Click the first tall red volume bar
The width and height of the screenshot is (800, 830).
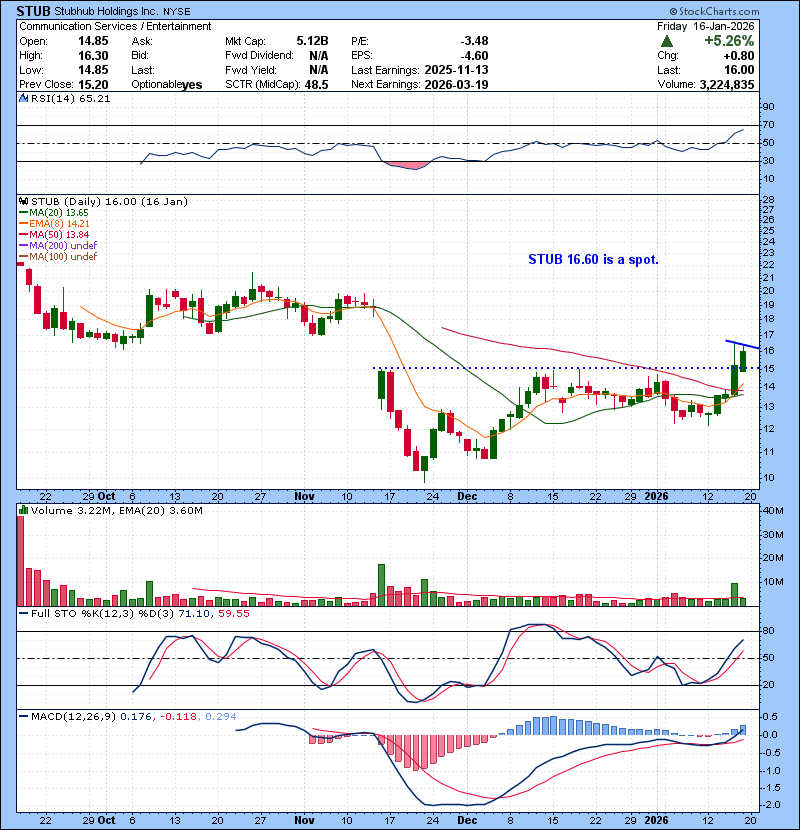click(x=21, y=560)
